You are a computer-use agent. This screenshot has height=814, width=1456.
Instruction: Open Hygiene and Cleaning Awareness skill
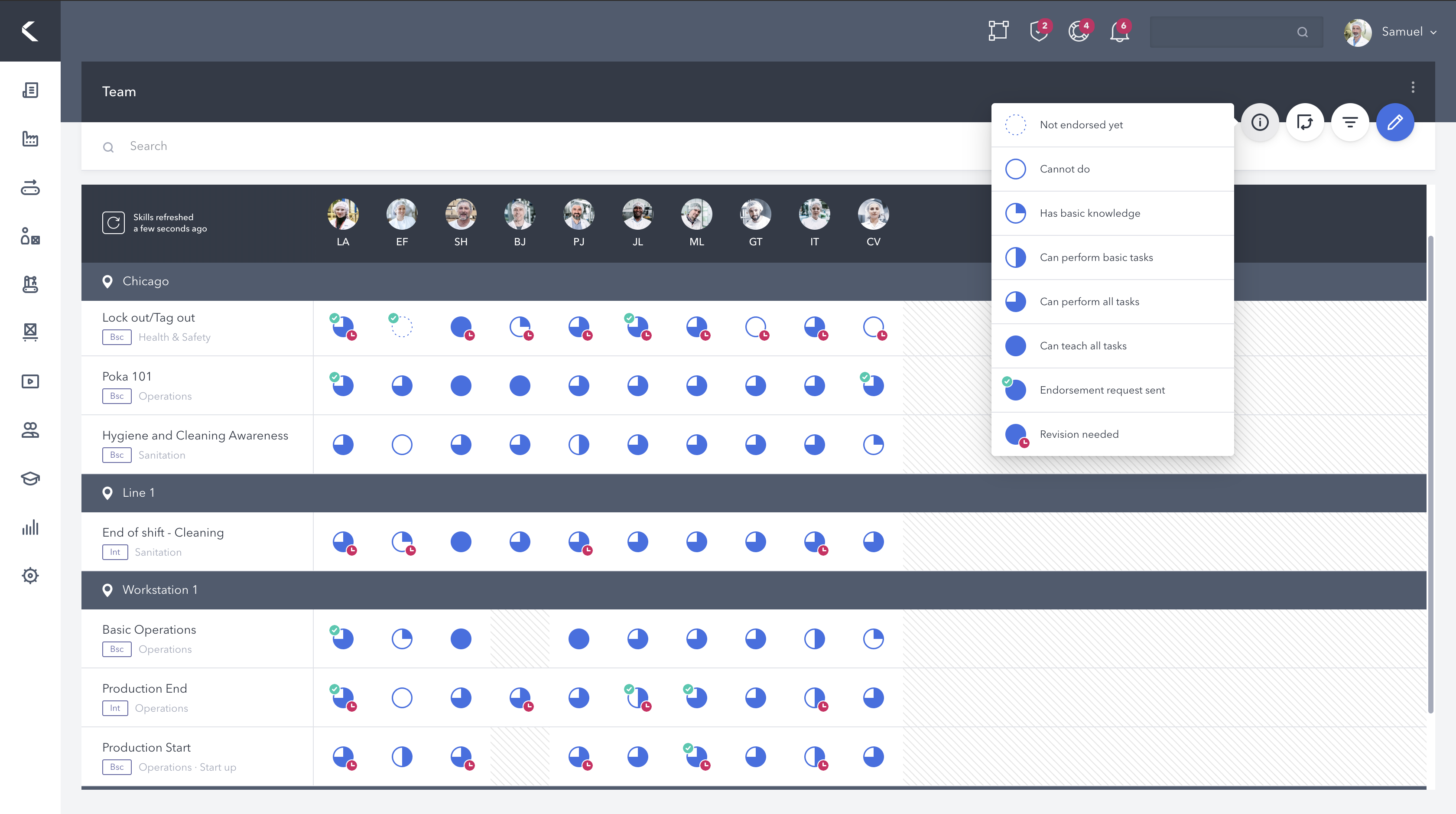click(195, 435)
